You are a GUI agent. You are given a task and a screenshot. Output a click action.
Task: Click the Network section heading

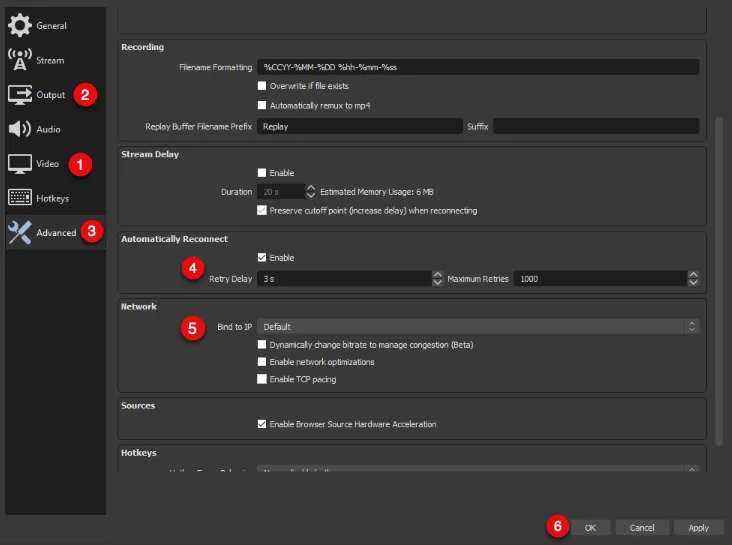click(139, 307)
